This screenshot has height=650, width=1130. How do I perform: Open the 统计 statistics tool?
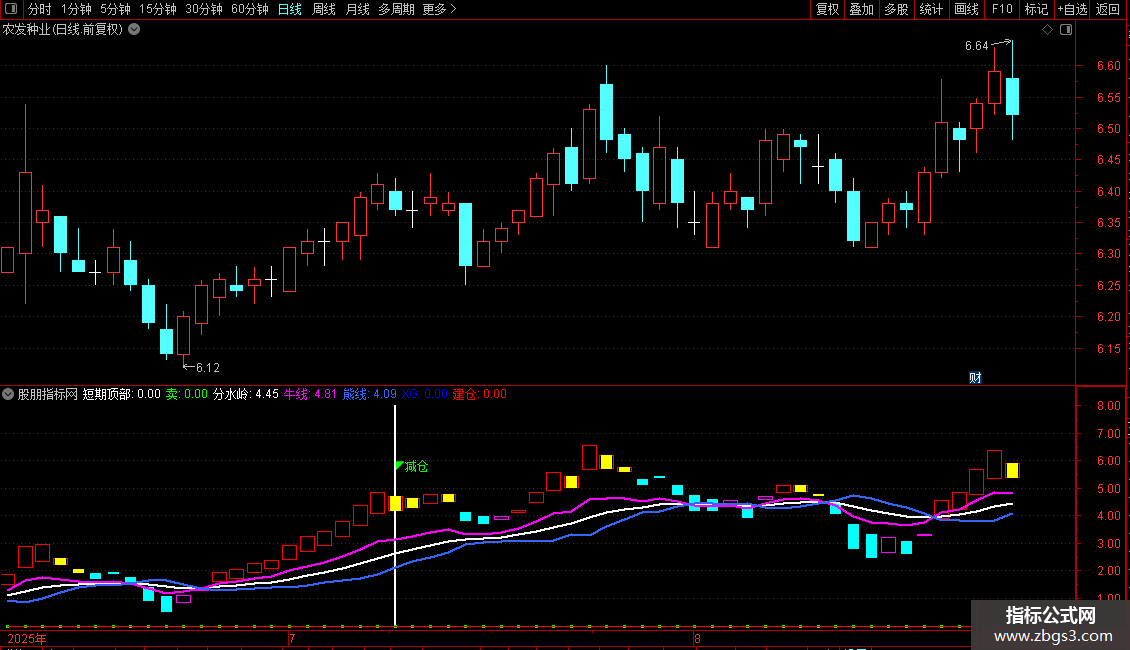tap(931, 9)
